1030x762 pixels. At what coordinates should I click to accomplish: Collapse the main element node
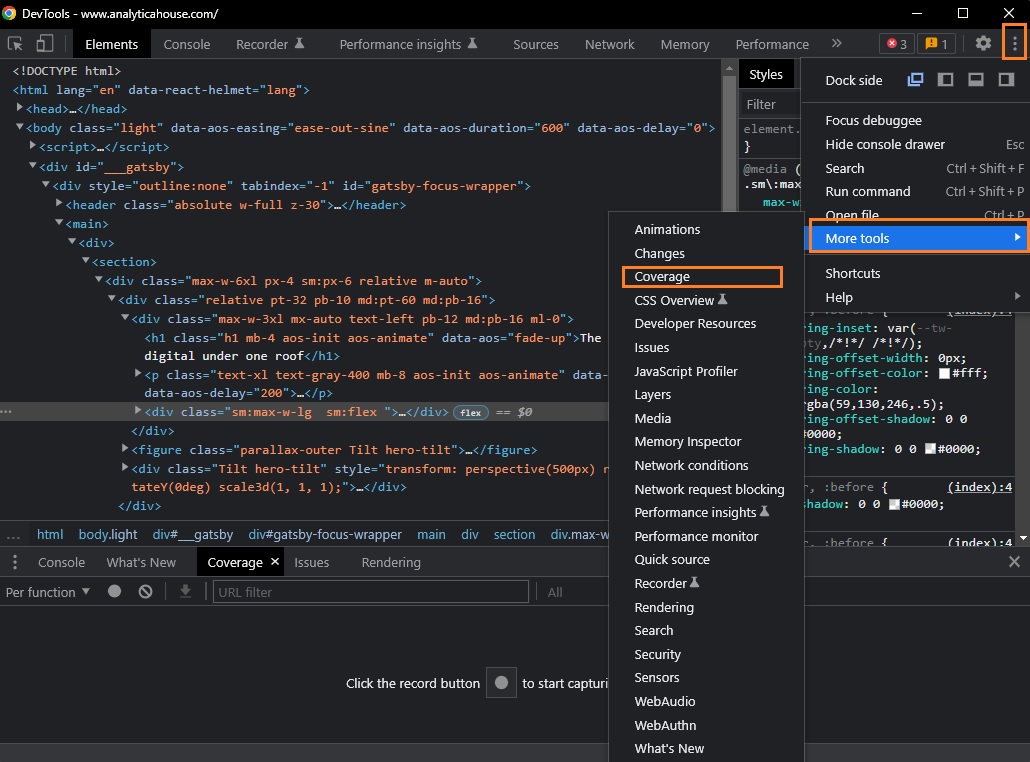(x=59, y=223)
